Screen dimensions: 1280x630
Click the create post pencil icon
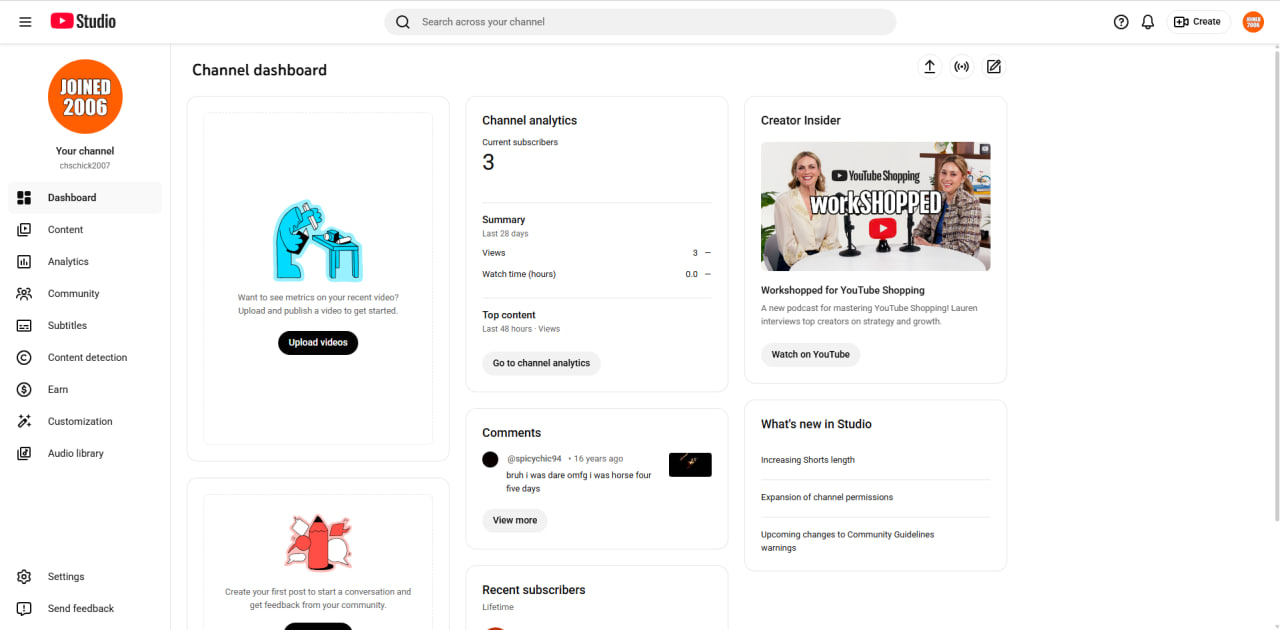(994, 67)
